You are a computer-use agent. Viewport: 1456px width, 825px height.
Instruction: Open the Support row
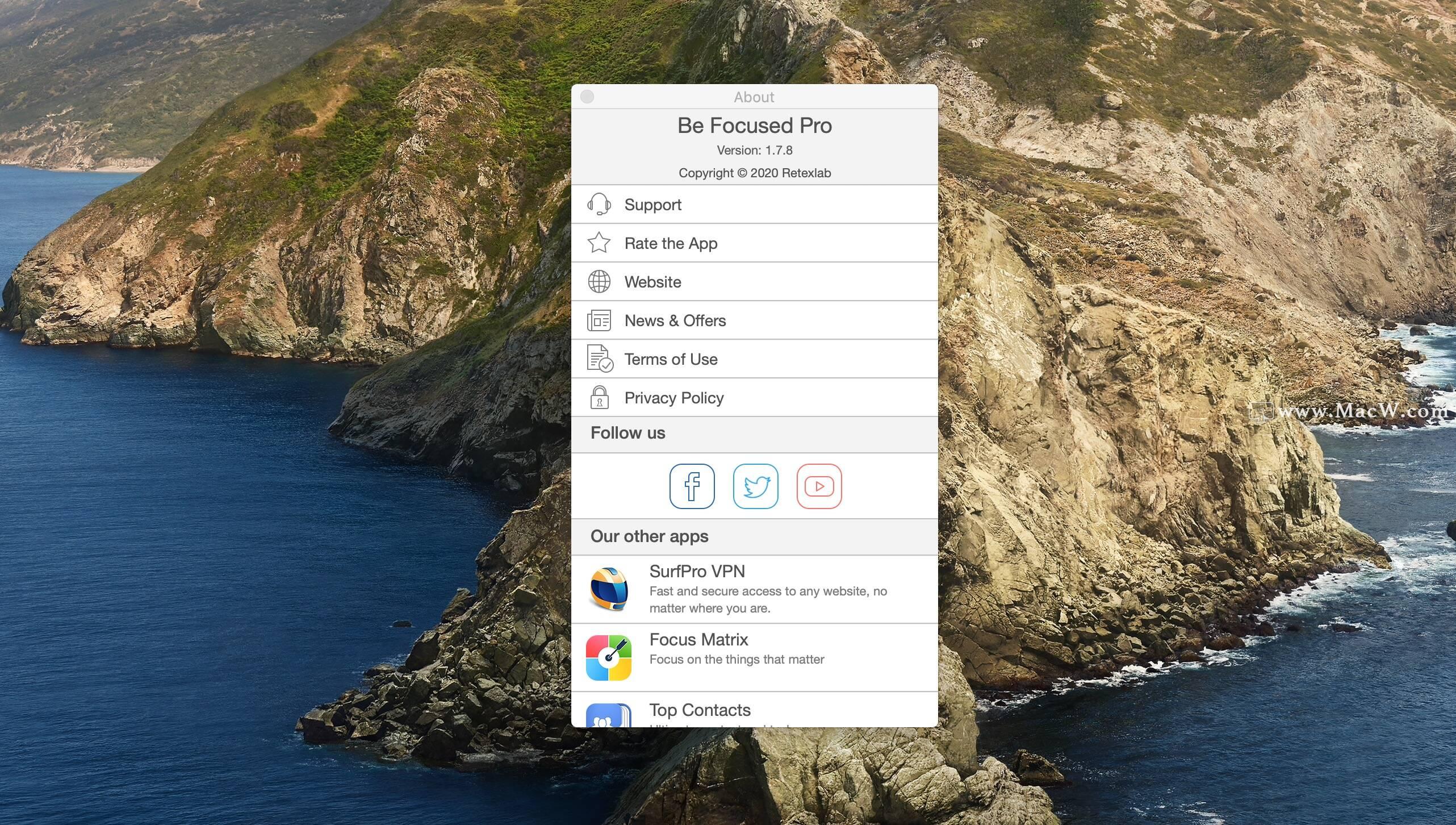click(755, 204)
